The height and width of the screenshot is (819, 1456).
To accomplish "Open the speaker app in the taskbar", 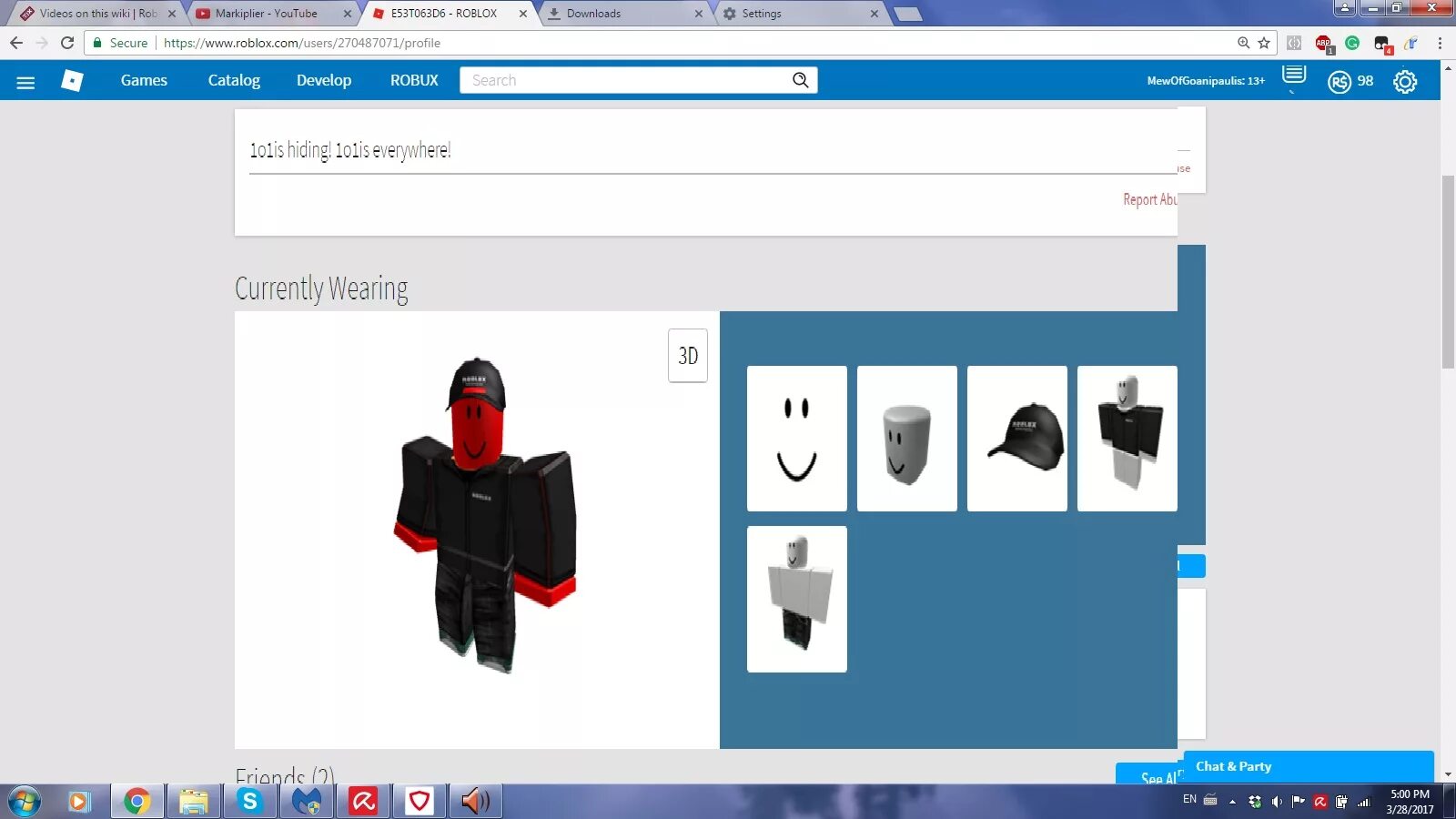I will point(475,802).
